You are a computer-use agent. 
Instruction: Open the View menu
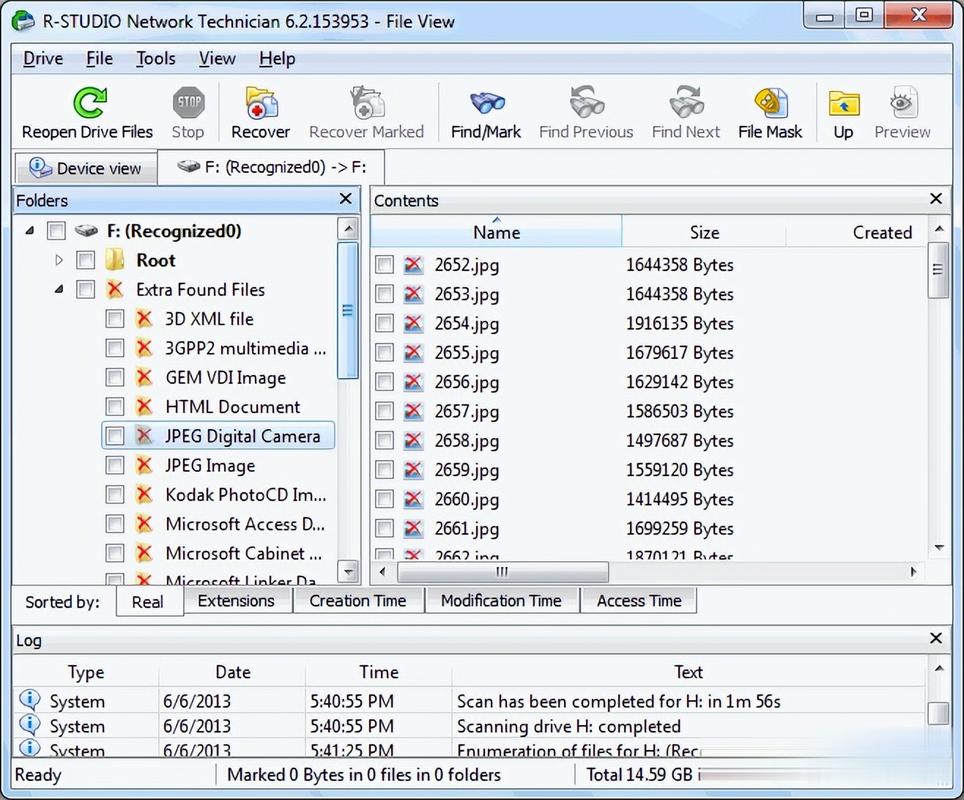(217, 58)
